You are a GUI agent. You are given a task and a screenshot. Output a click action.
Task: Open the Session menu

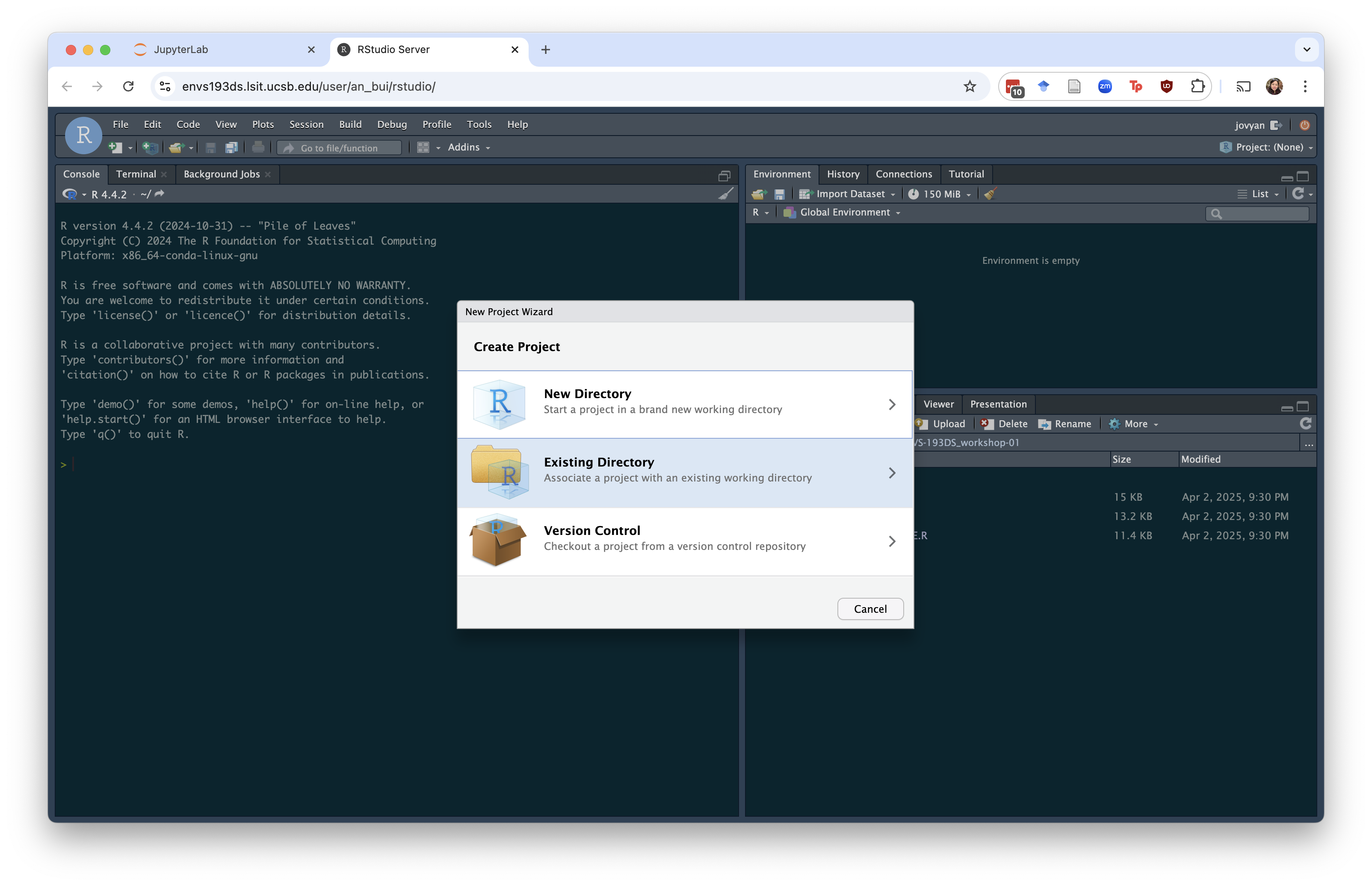pos(306,124)
